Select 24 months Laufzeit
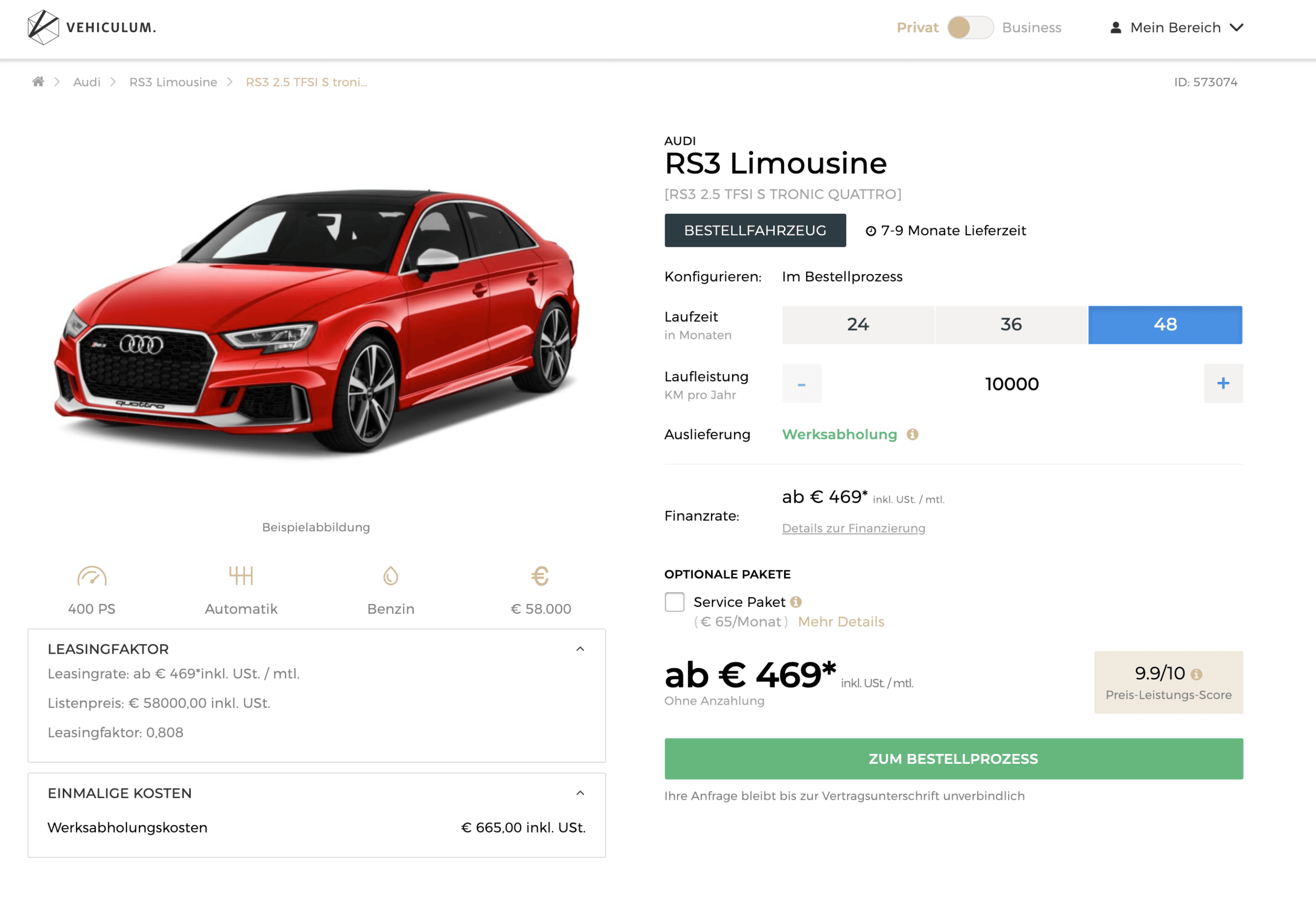 (858, 324)
